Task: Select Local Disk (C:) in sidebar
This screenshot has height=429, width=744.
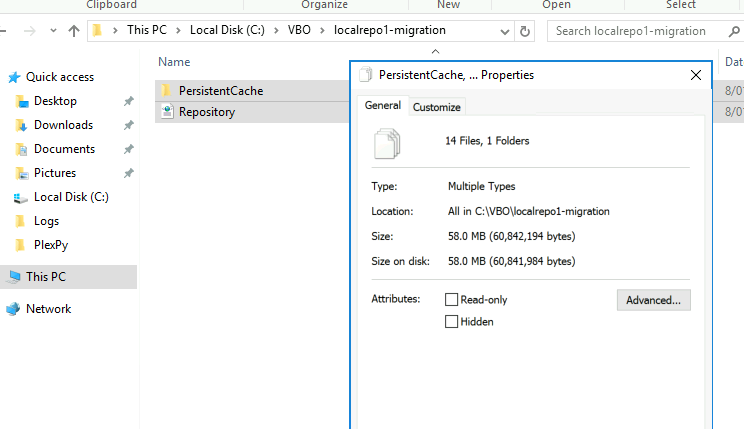Action: click(71, 197)
